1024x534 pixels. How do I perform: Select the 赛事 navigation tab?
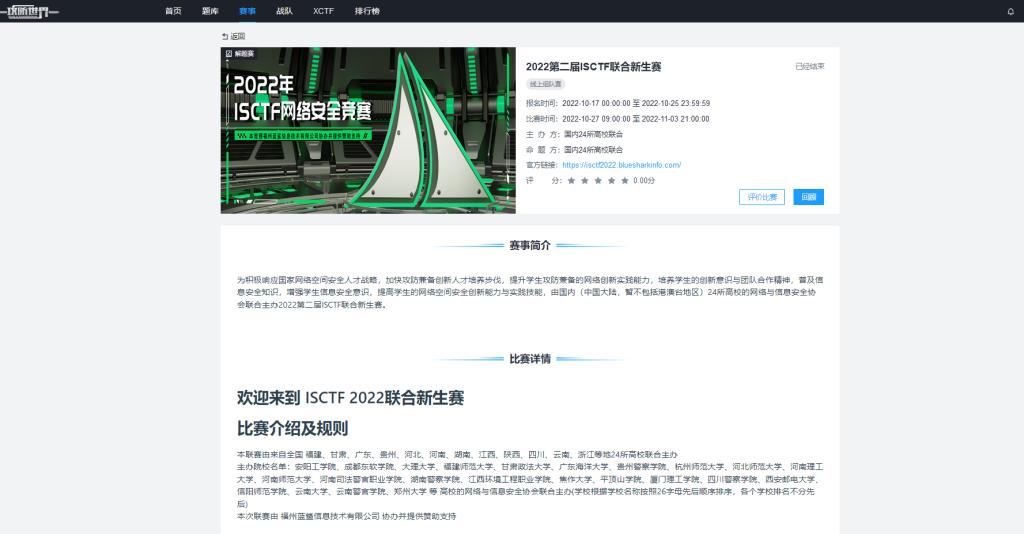click(247, 11)
